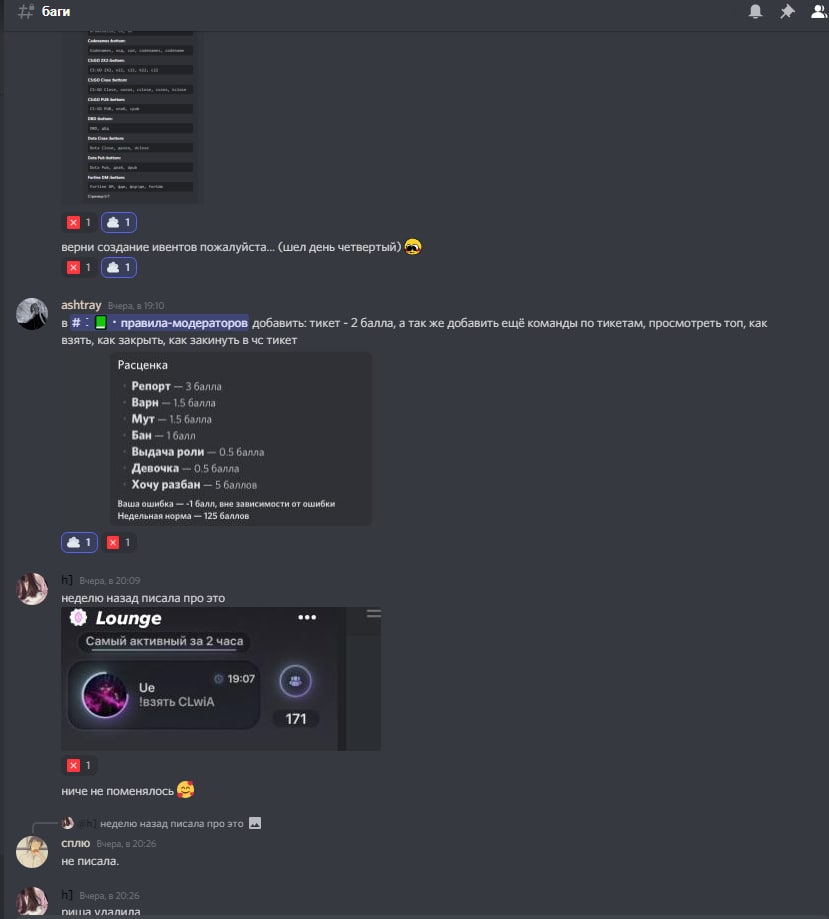Image resolution: width=829 pixels, height=919 pixels.
Task: Toggle member list icon in header
Action: pos(819,12)
